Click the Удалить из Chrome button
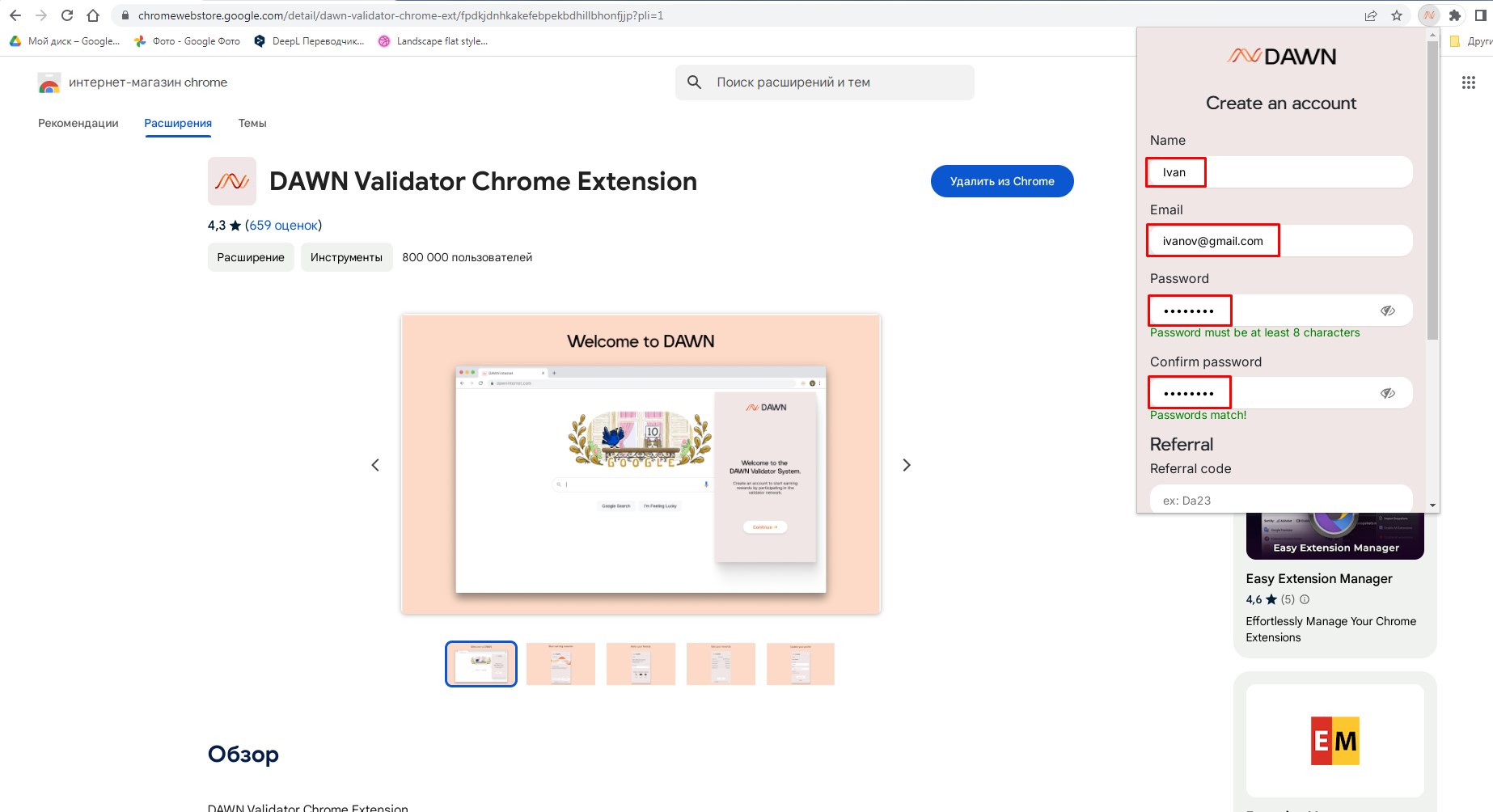The image size is (1493, 812). click(x=1002, y=181)
